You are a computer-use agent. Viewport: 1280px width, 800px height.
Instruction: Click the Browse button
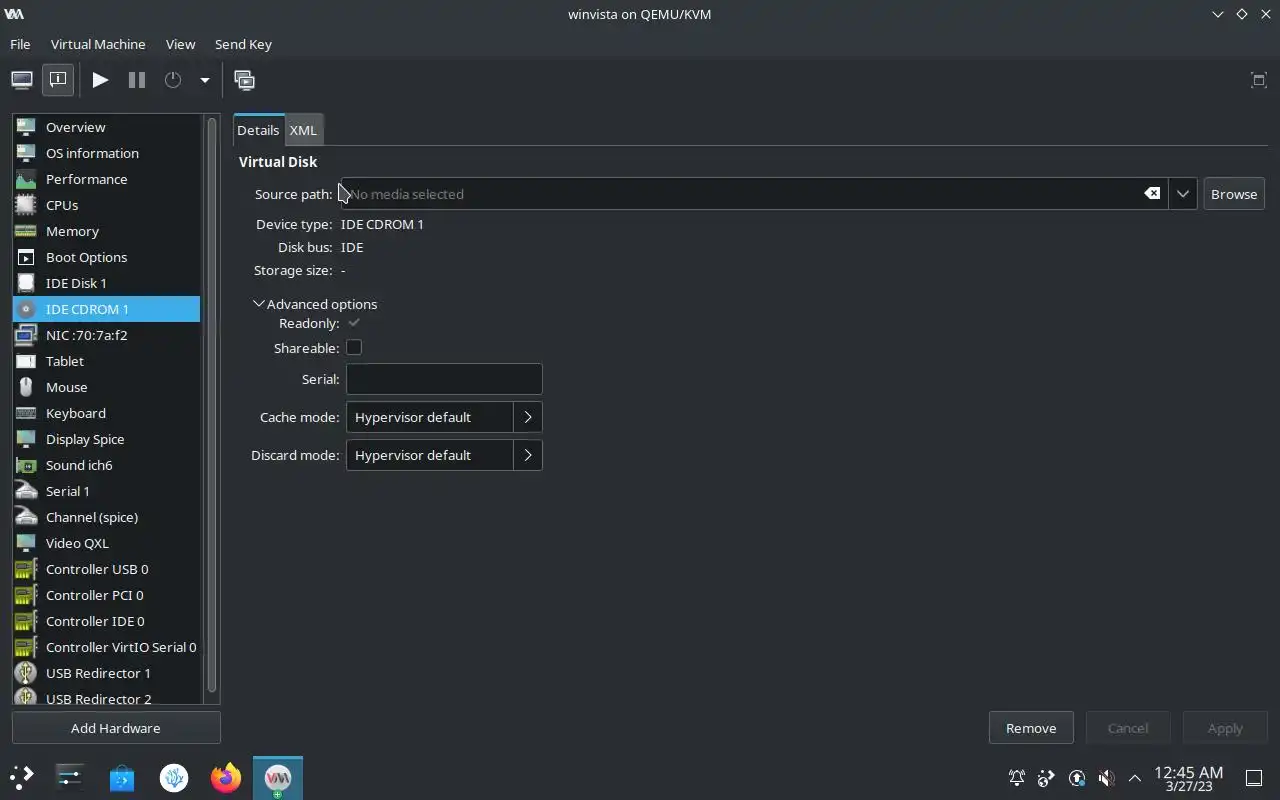pyautogui.click(x=1234, y=194)
